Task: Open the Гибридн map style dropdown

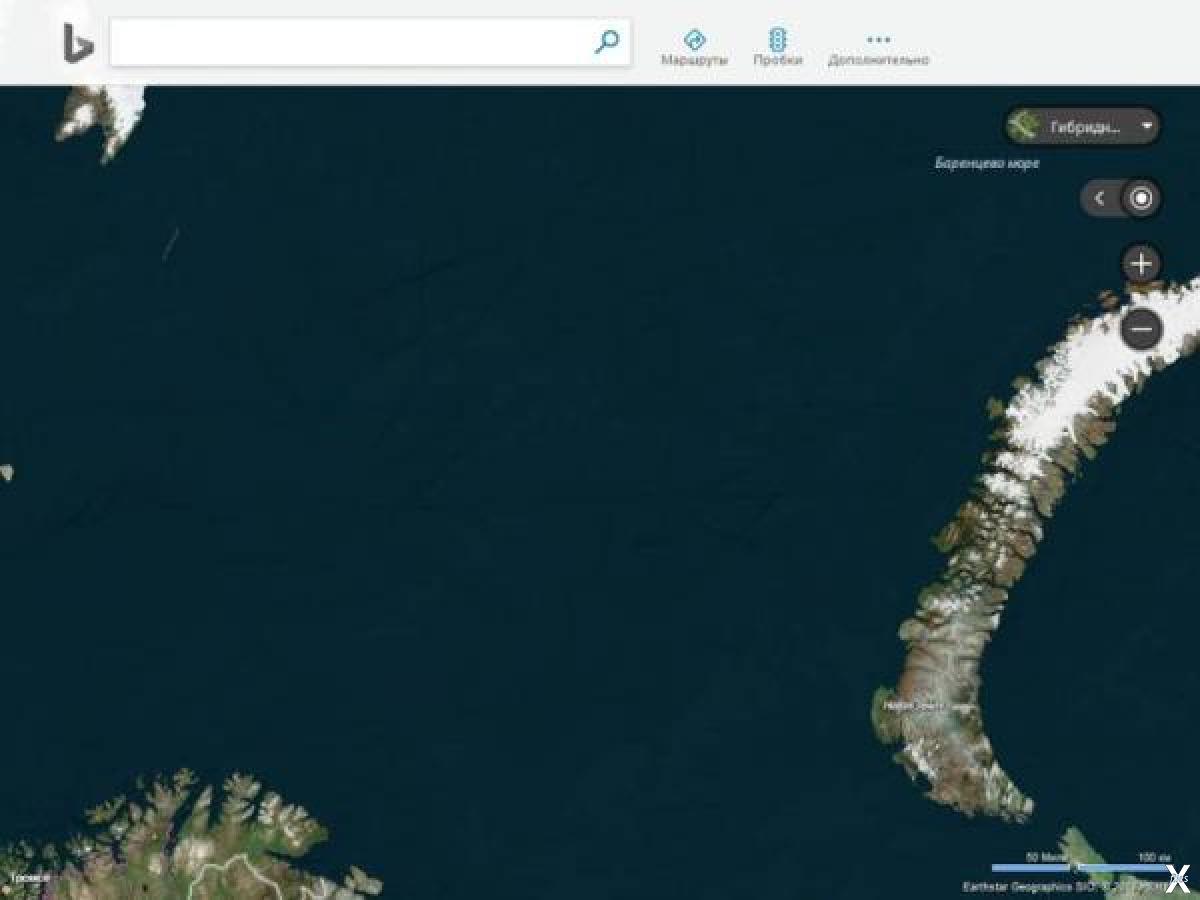Action: coord(1084,127)
